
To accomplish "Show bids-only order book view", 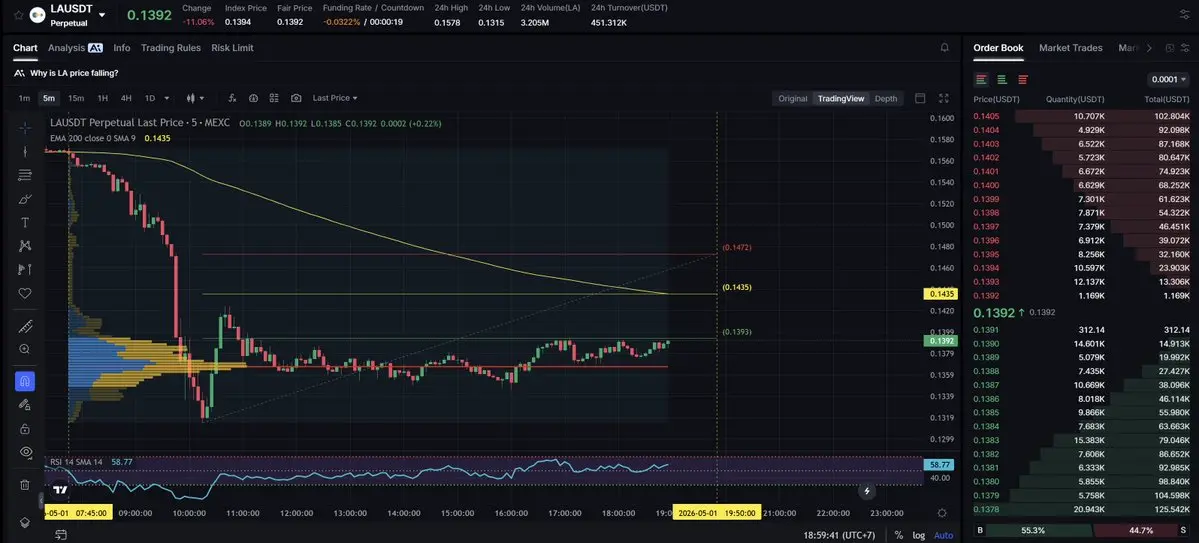I will [x=1002, y=80].
